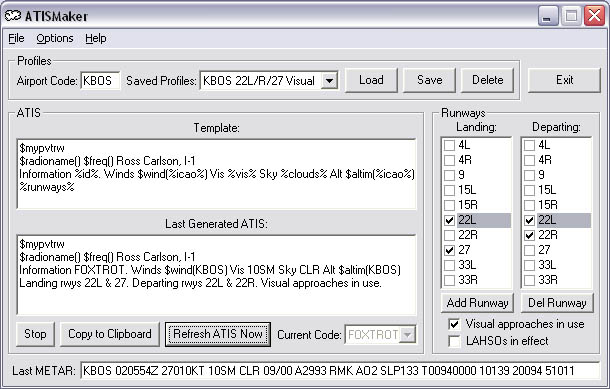
Task: Expand the Current Code dropdown
Action: pos(407,335)
